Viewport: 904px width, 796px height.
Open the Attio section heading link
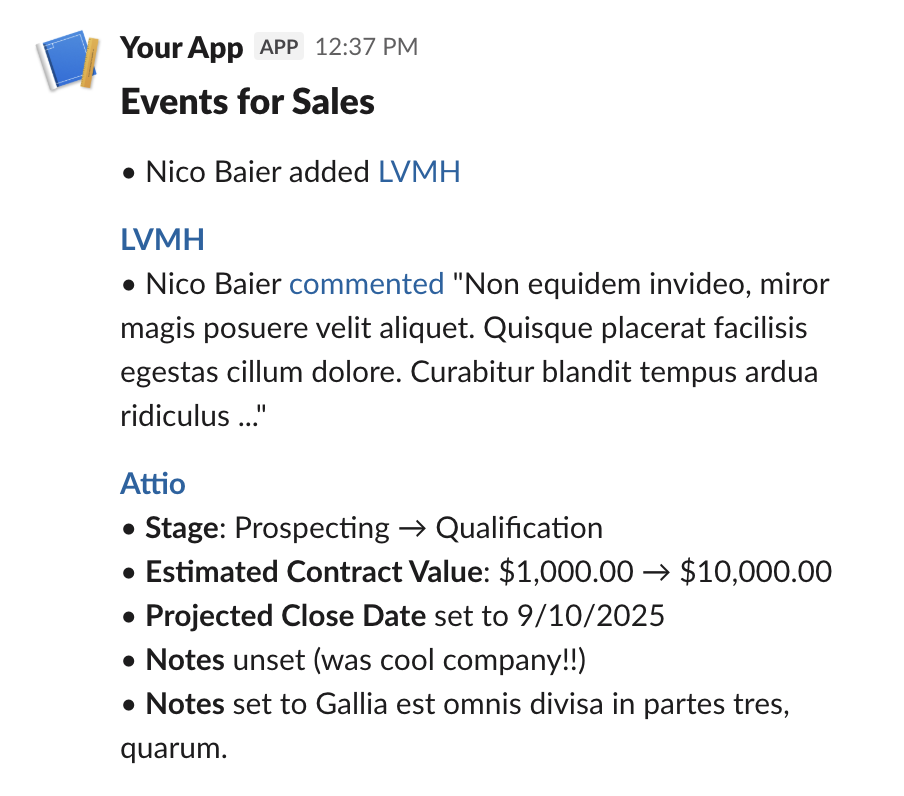point(153,484)
